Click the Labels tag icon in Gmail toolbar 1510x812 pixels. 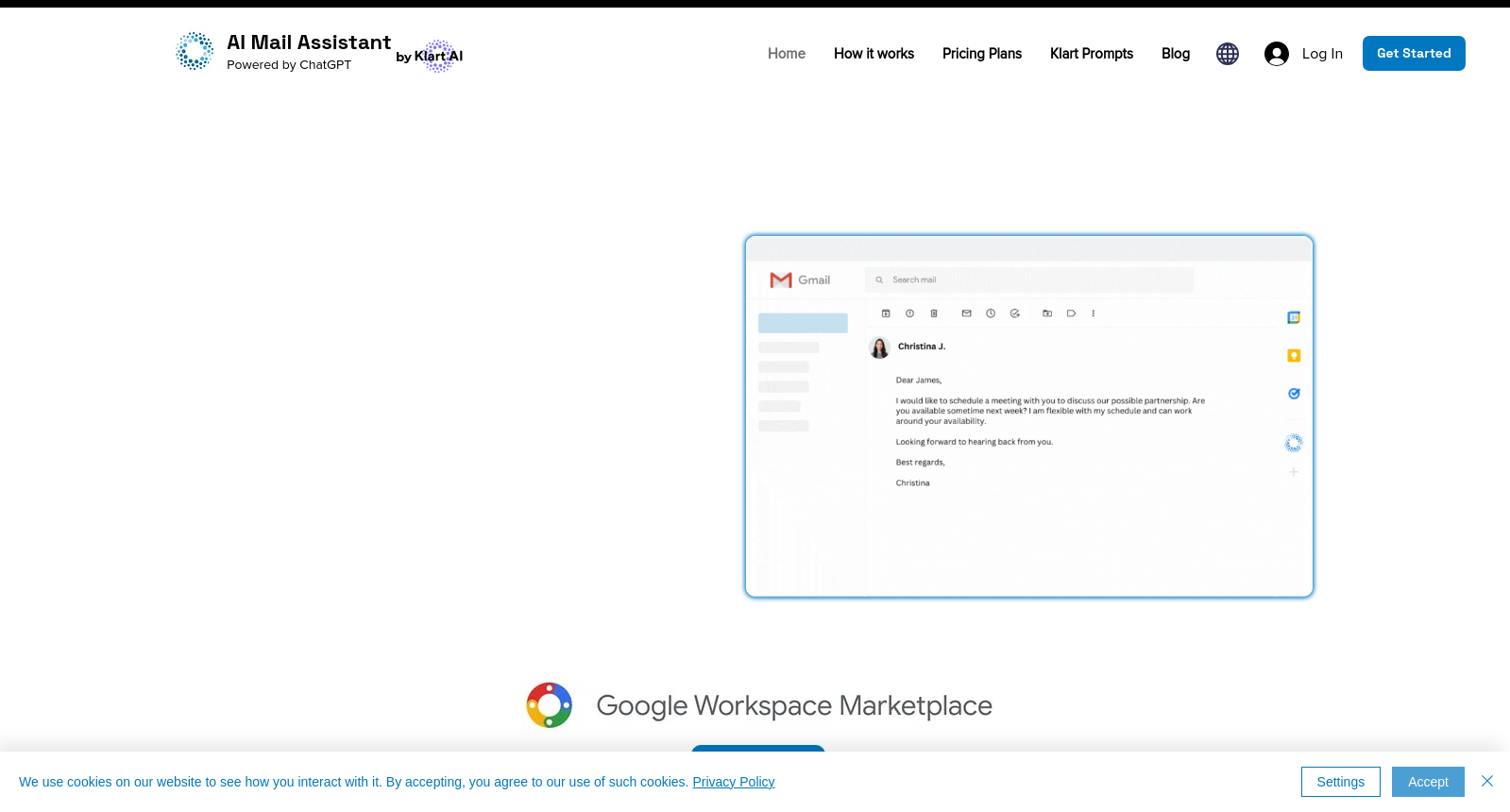(x=1071, y=313)
